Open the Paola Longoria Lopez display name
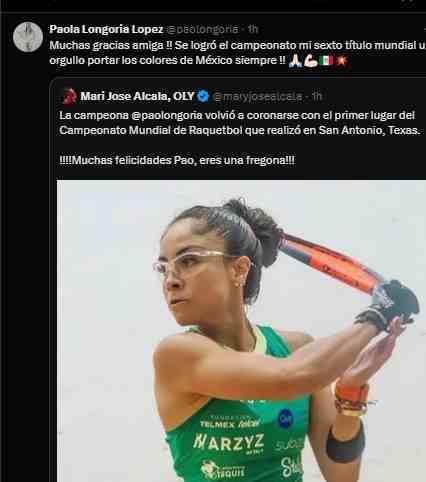This screenshot has height=482, width=426. click(106, 29)
